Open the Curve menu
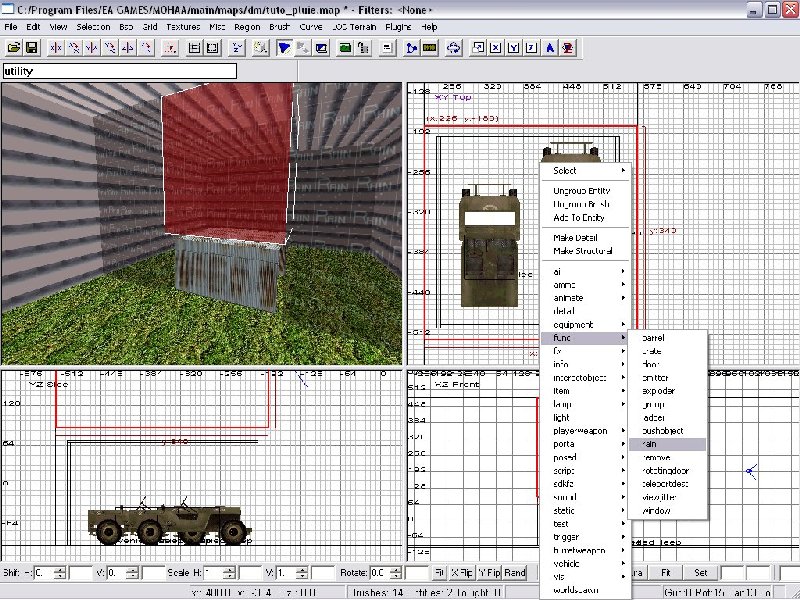Image resolution: width=800 pixels, height=600 pixels. point(311,27)
